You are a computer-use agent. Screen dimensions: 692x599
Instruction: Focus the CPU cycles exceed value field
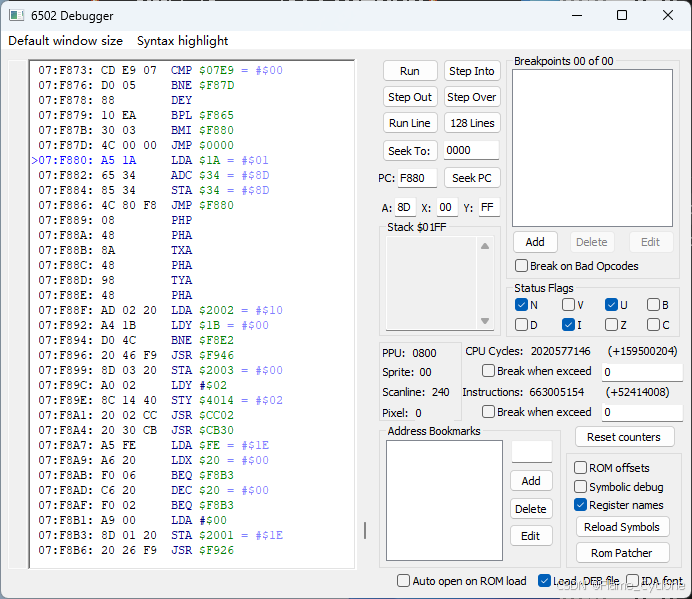click(x=642, y=372)
